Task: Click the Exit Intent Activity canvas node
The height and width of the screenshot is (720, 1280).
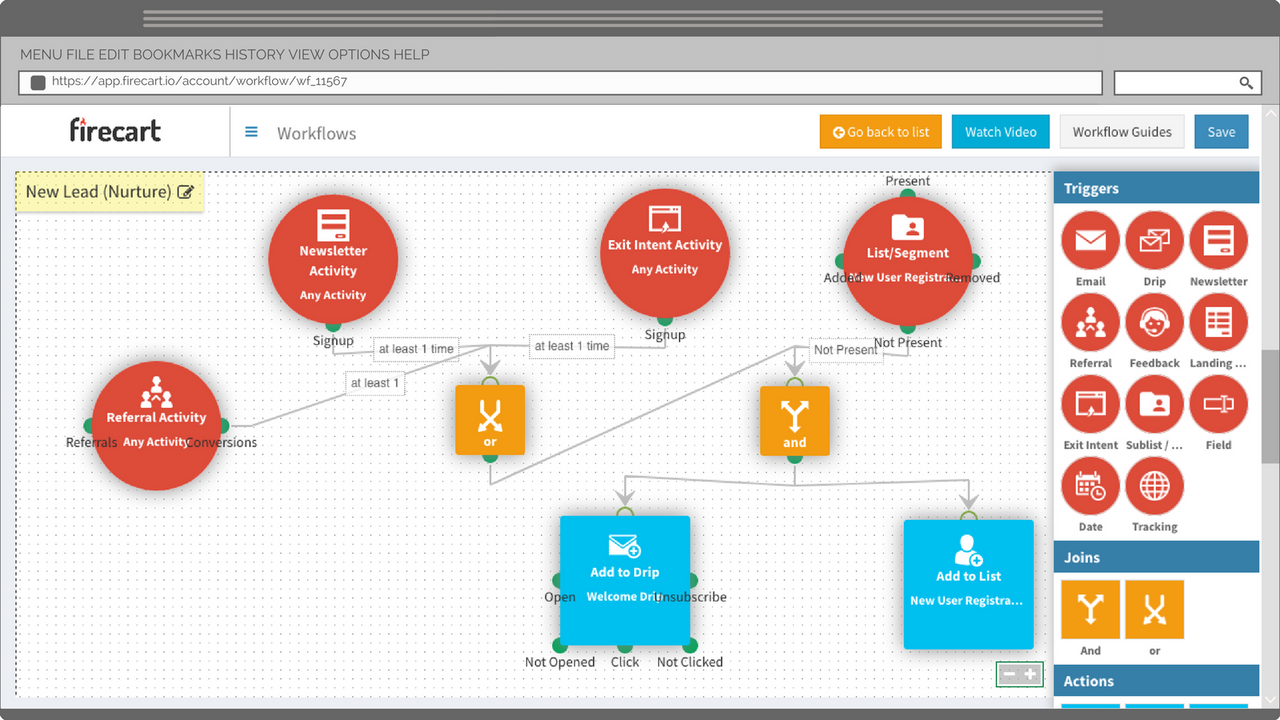Action: coord(665,254)
